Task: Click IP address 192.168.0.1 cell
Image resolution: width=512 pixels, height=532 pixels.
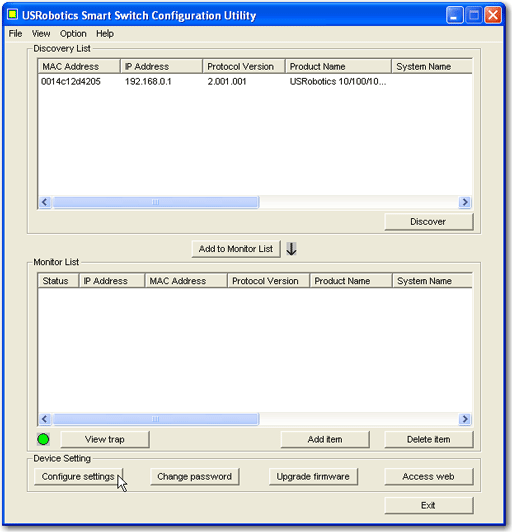Action: click(x=148, y=81)
